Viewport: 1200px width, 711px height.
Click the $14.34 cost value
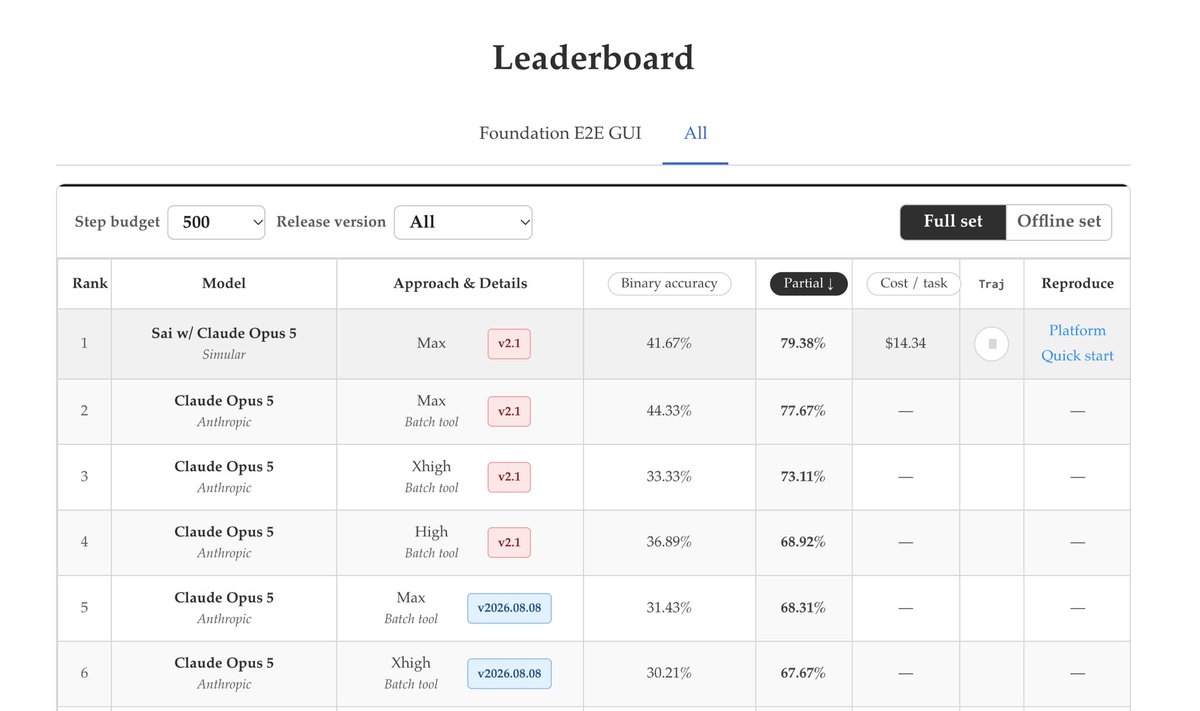(x=905, y=343)
